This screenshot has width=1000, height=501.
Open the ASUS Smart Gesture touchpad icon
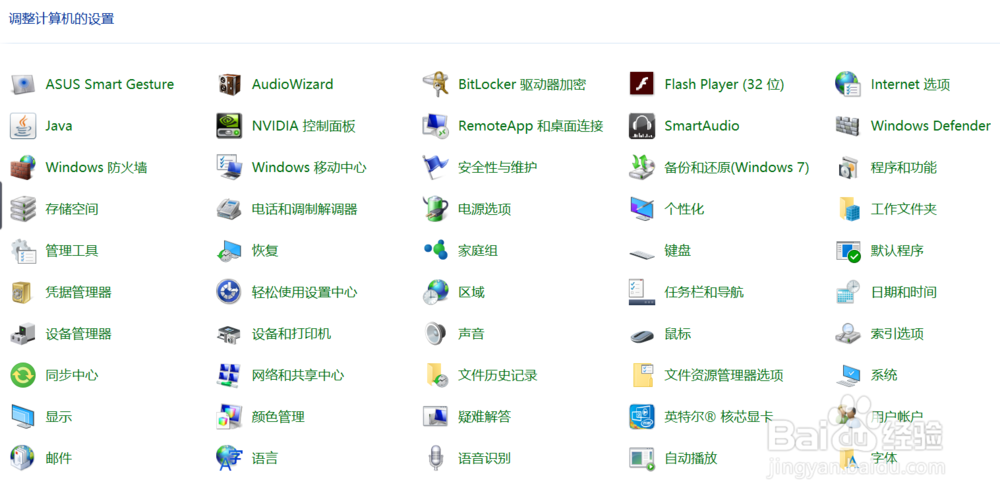(x=23, y=84)
